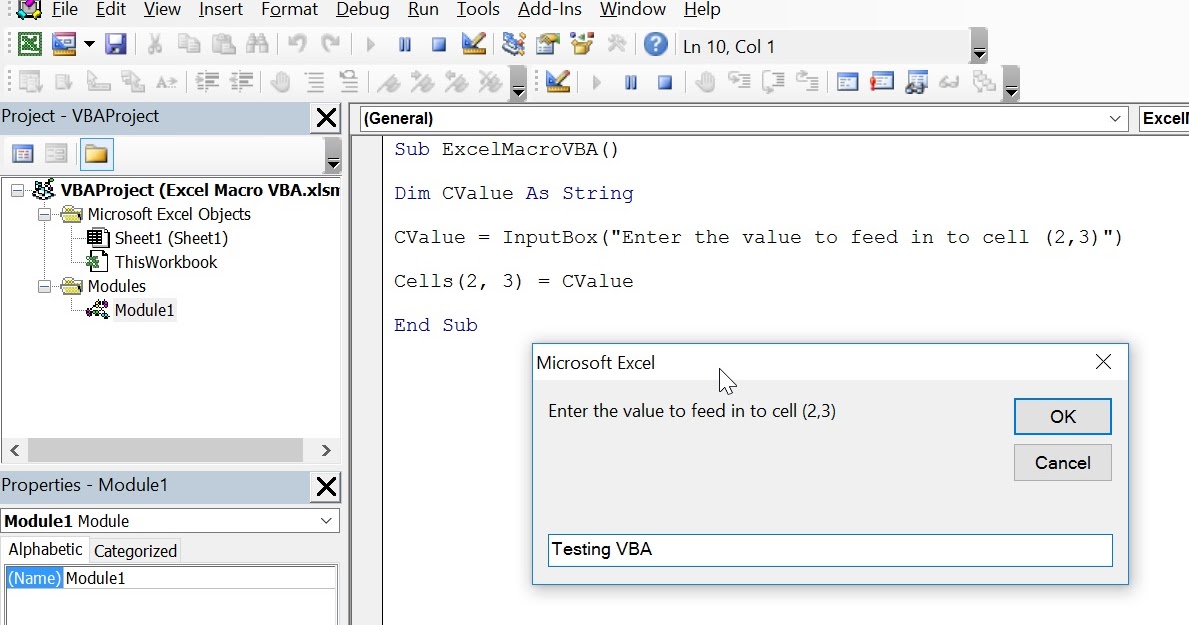
Task: Open Standard toolbar options overflow arrow
Action: [x=979, y=47]
